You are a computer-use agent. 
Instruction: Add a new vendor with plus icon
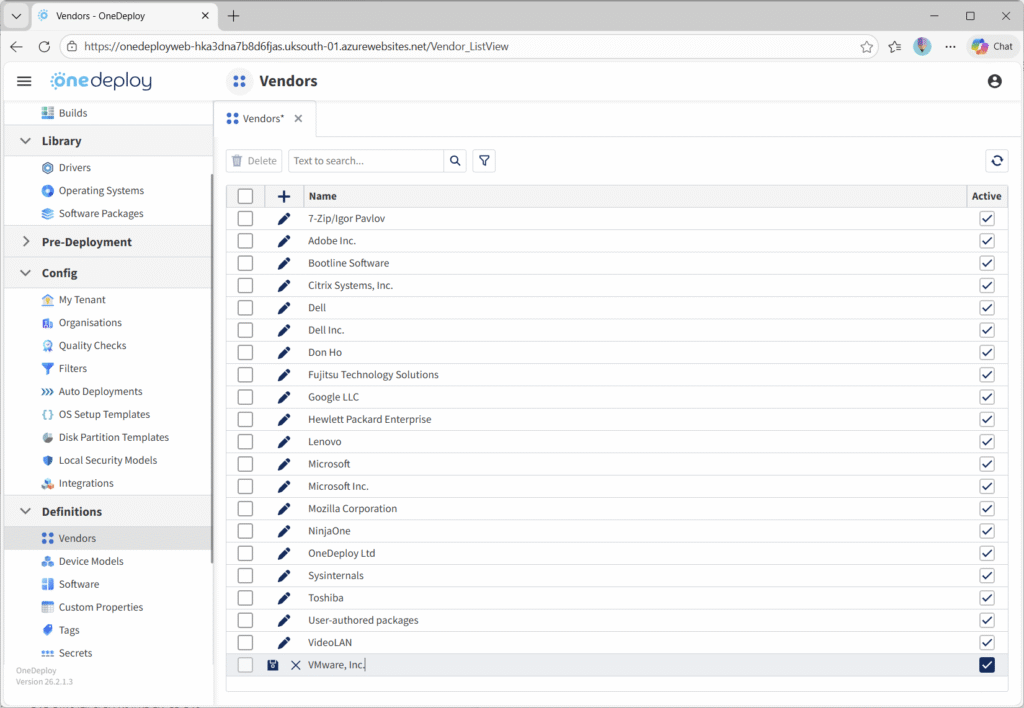click(283, 196)
